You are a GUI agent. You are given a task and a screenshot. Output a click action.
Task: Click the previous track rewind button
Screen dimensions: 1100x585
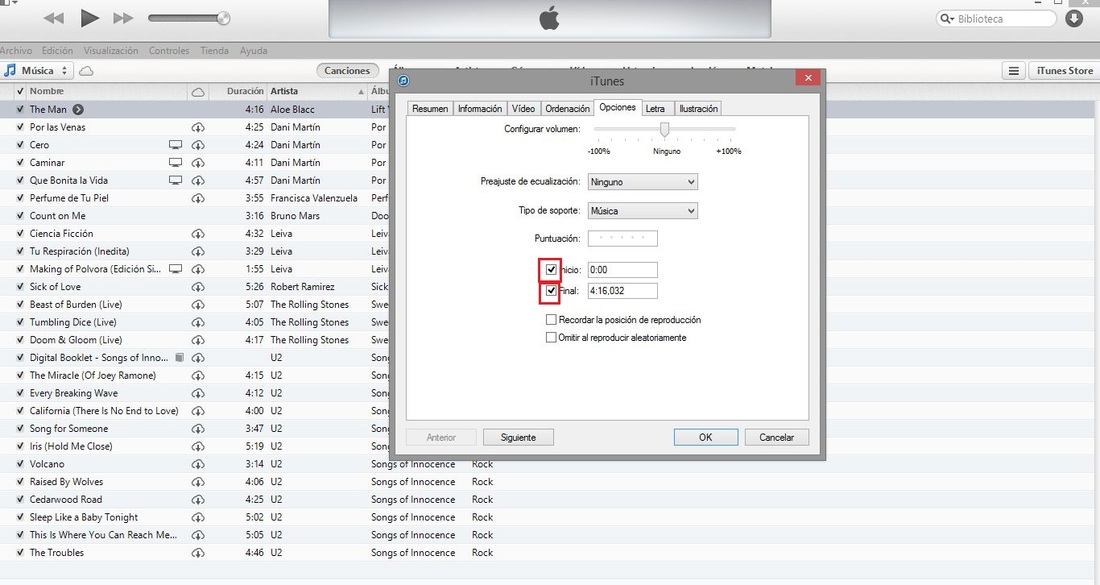[54, 18]
